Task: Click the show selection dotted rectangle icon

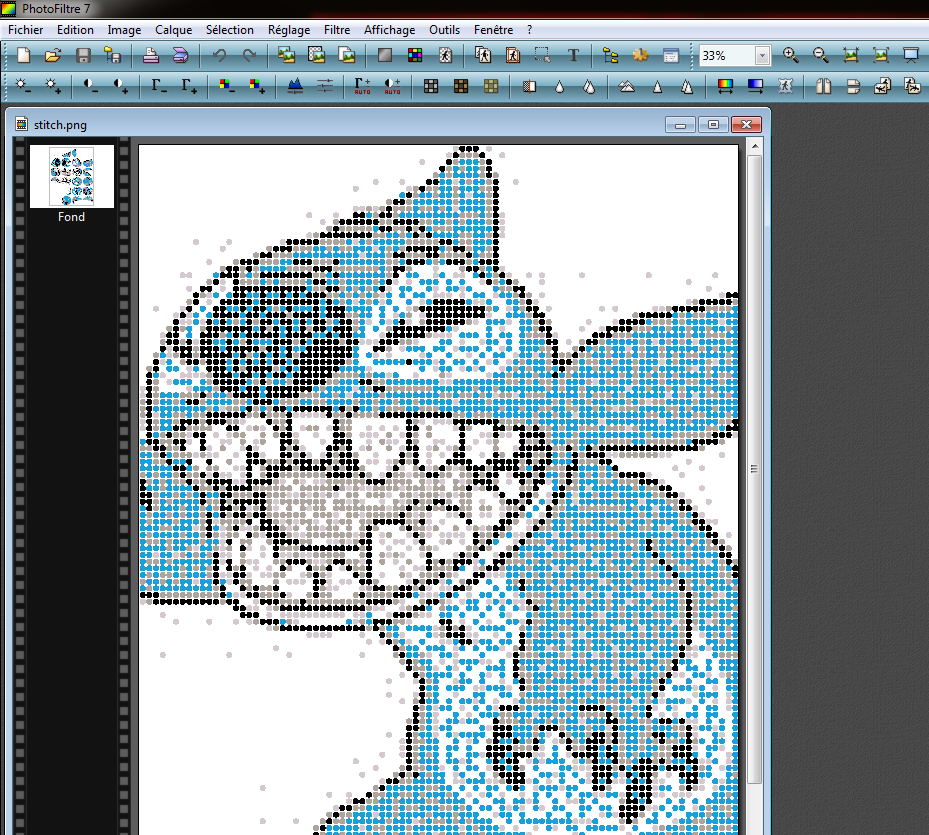Action: click(x=542, y=56)
